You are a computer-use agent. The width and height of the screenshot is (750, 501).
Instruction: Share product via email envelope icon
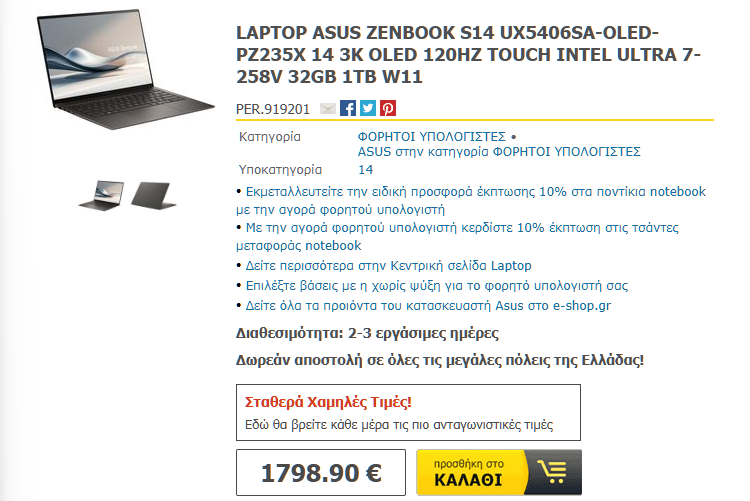pyautogui.click(x=328, y=109)
